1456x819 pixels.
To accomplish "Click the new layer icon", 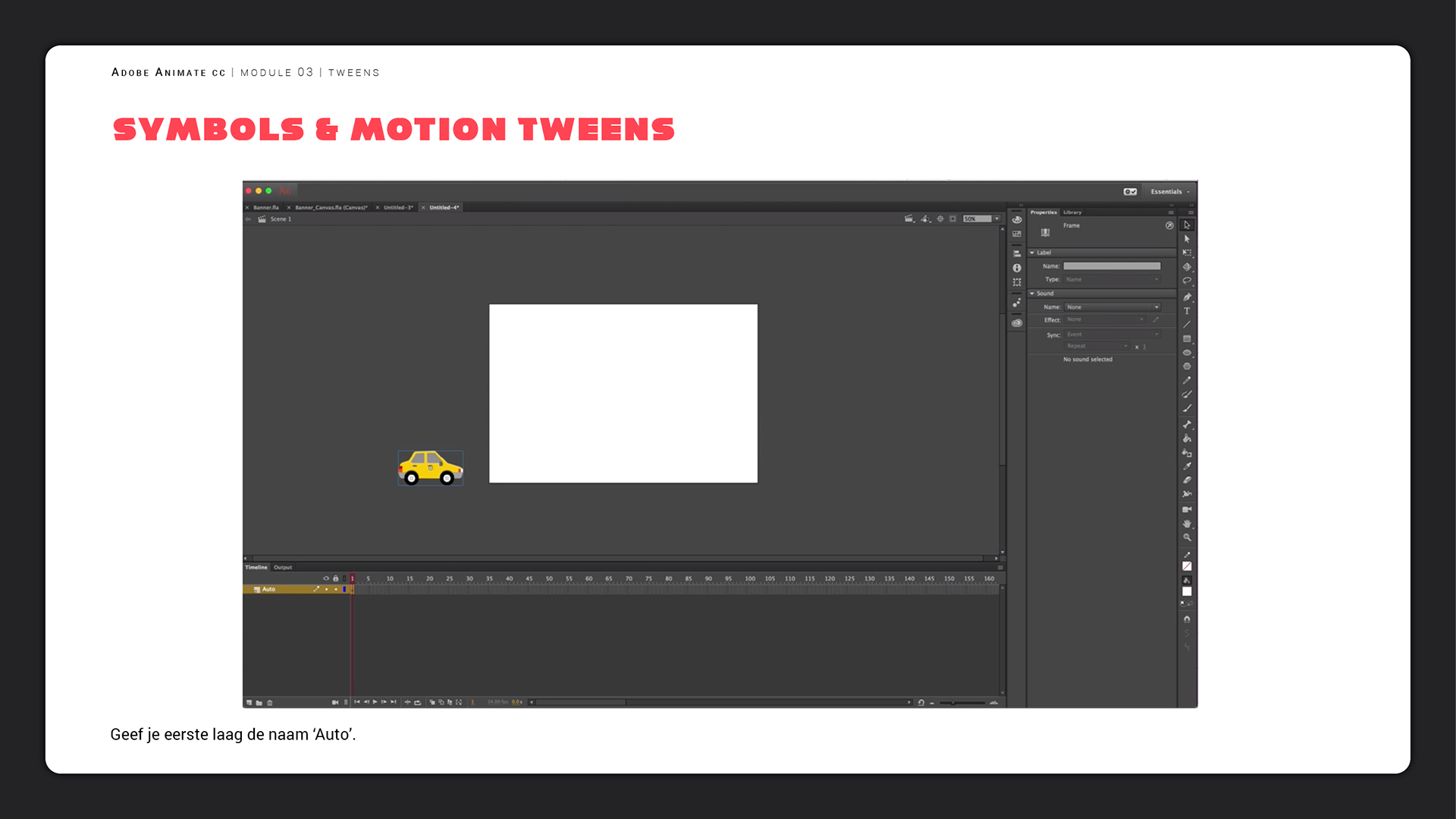I will click(x=249, y=703).
